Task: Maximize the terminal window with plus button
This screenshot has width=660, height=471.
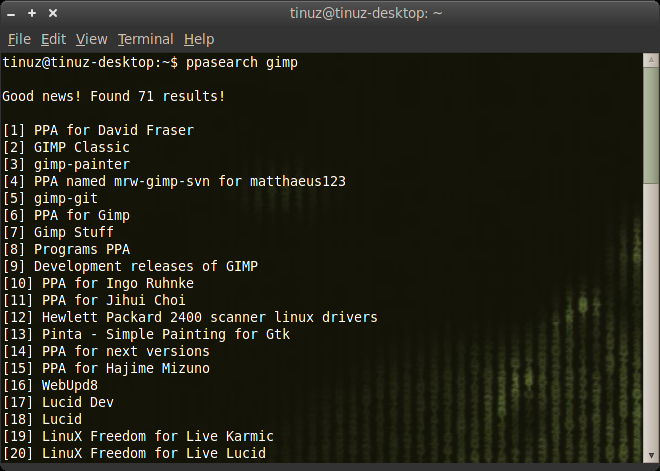Action: point(32,13)
